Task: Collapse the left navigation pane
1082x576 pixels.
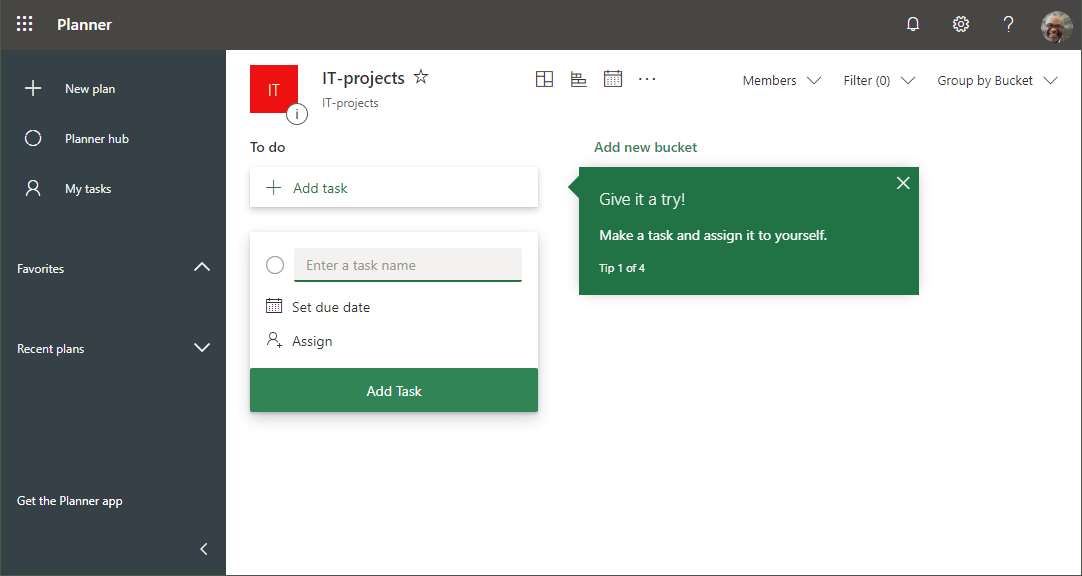Action: [204, 549]
